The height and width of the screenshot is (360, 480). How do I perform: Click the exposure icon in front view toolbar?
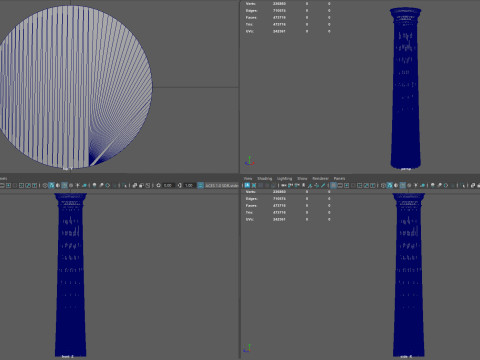pyautogui.click(x=159, y=185)
